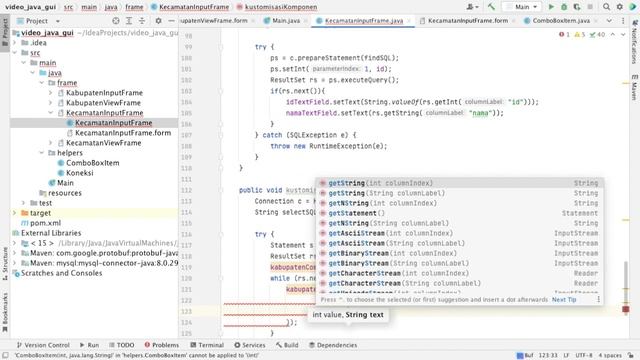Select Koneksi class in project tree
The height and width of the screenshot is (360, 640).
point(80,173)
